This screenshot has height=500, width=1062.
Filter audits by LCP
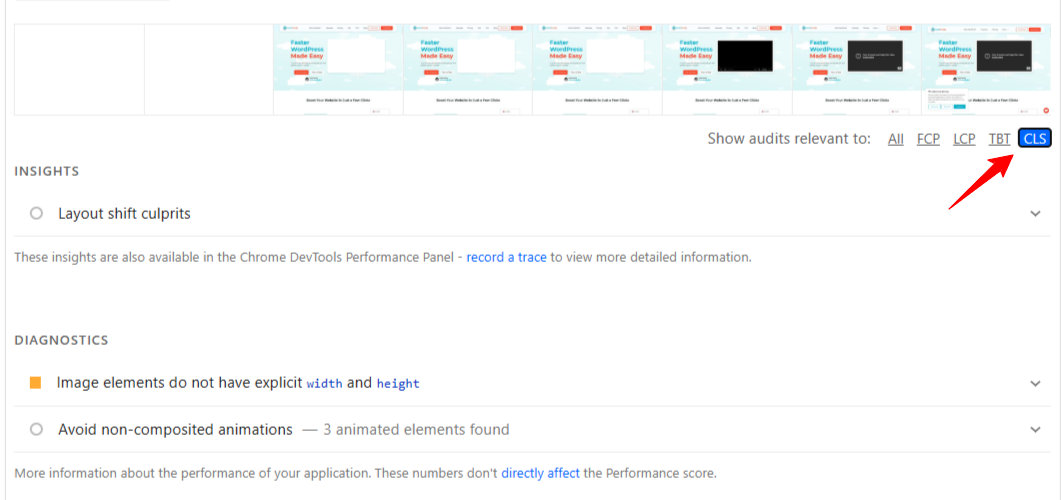964,139
